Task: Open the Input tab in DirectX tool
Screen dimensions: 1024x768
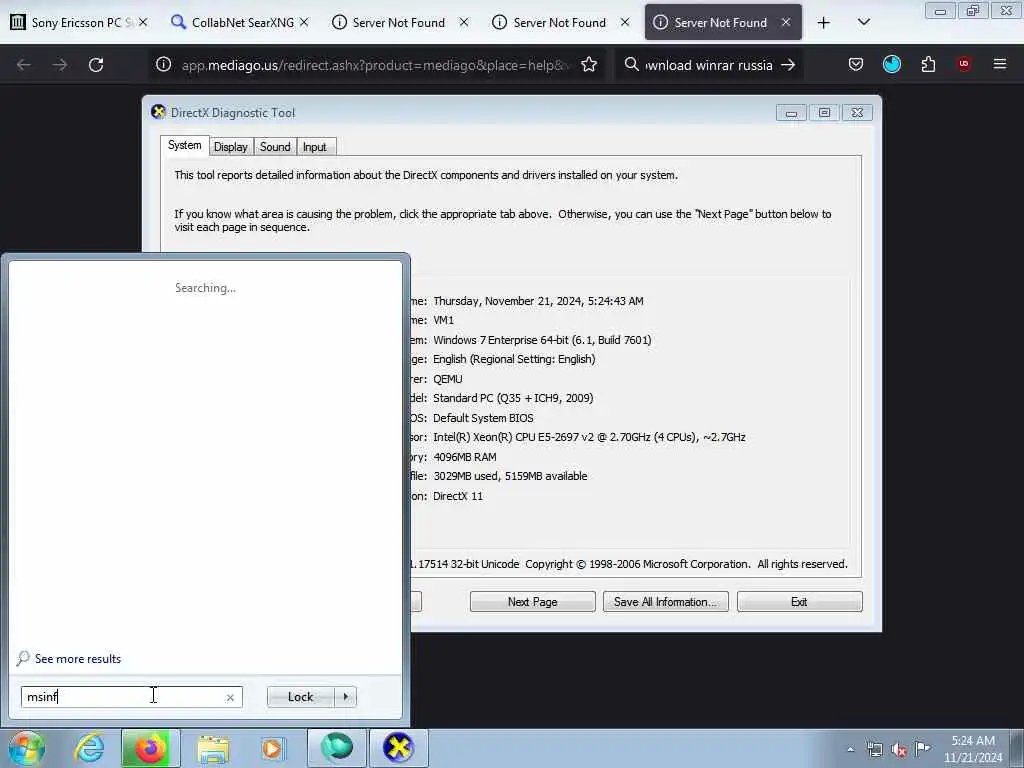Action: click(315, 147)
